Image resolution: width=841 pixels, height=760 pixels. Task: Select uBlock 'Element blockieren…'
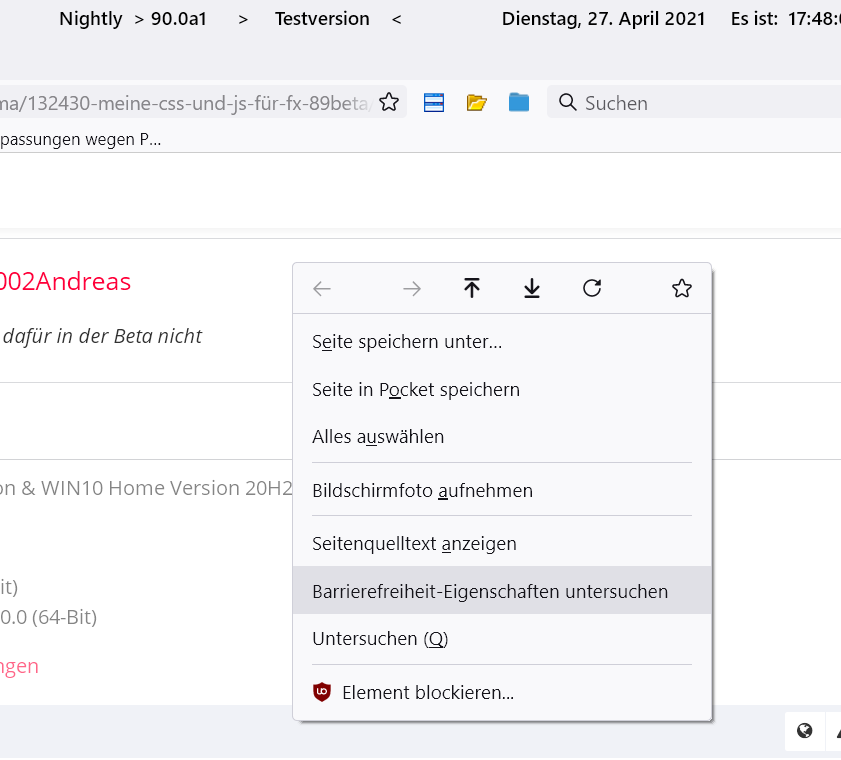(427, 692)
